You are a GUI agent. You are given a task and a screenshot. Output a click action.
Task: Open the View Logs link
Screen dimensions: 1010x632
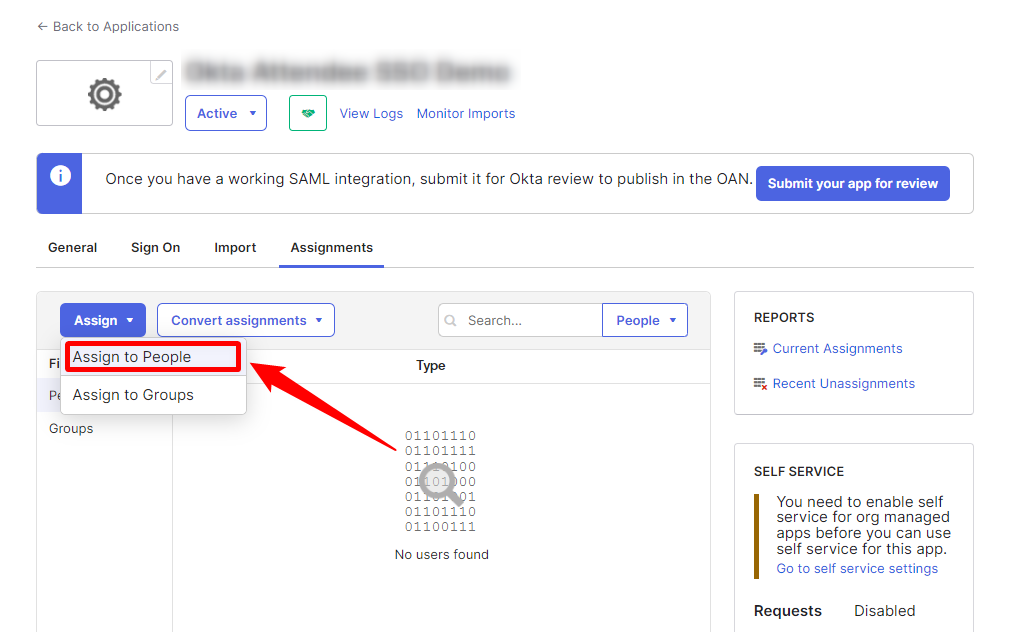tap(371, 113)
